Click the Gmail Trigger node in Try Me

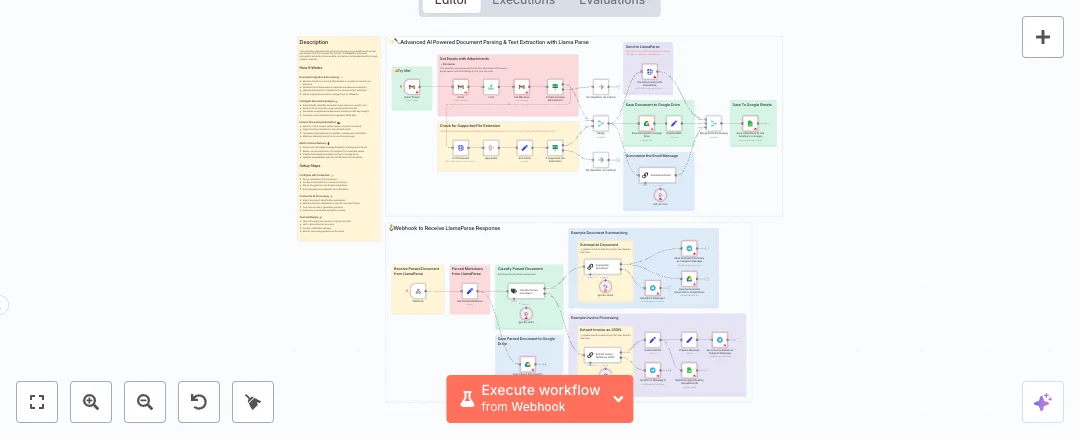click(412, 88)
